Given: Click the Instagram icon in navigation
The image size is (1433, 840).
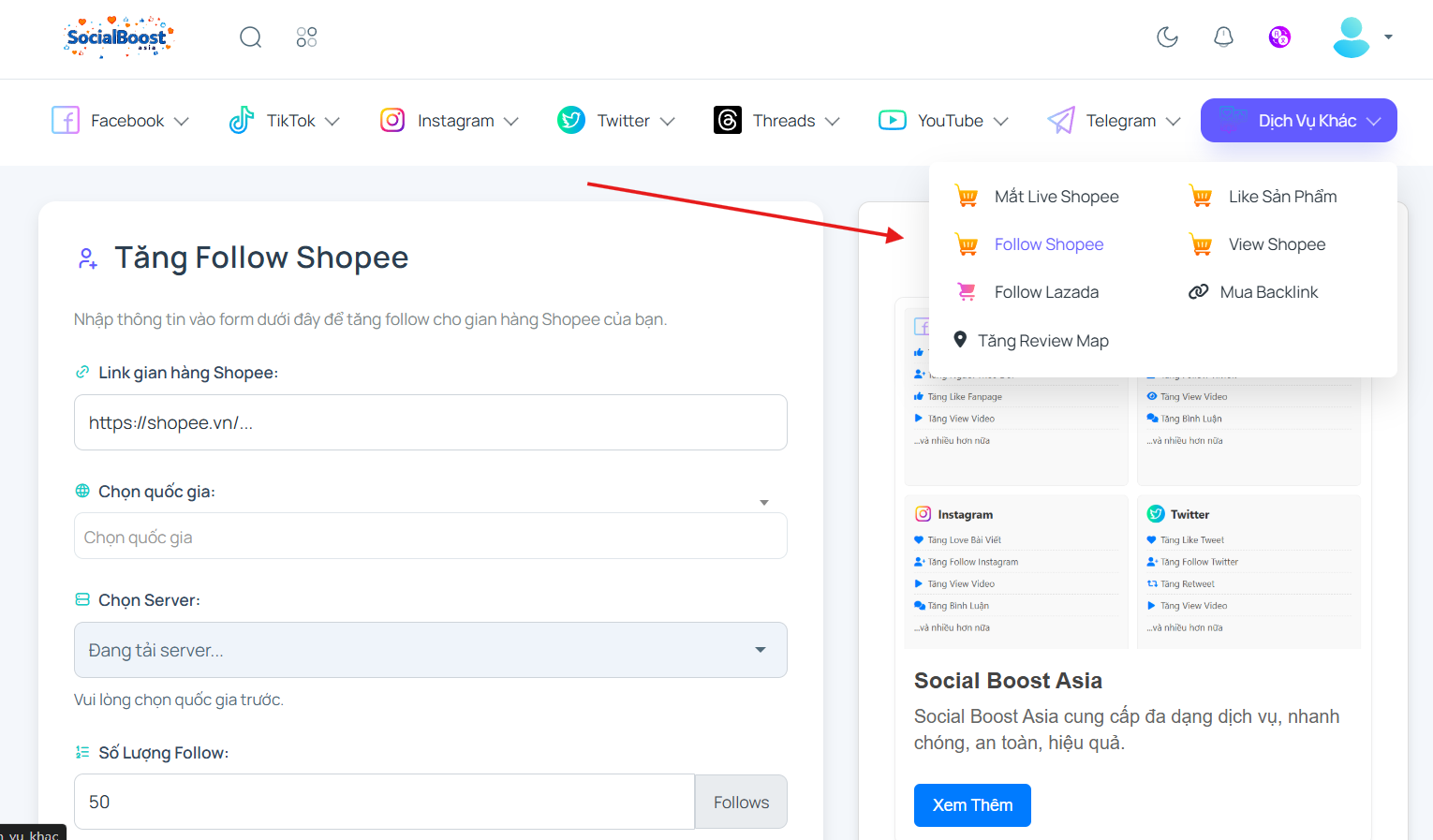Looking at the screenshot, I should (392, 120).
